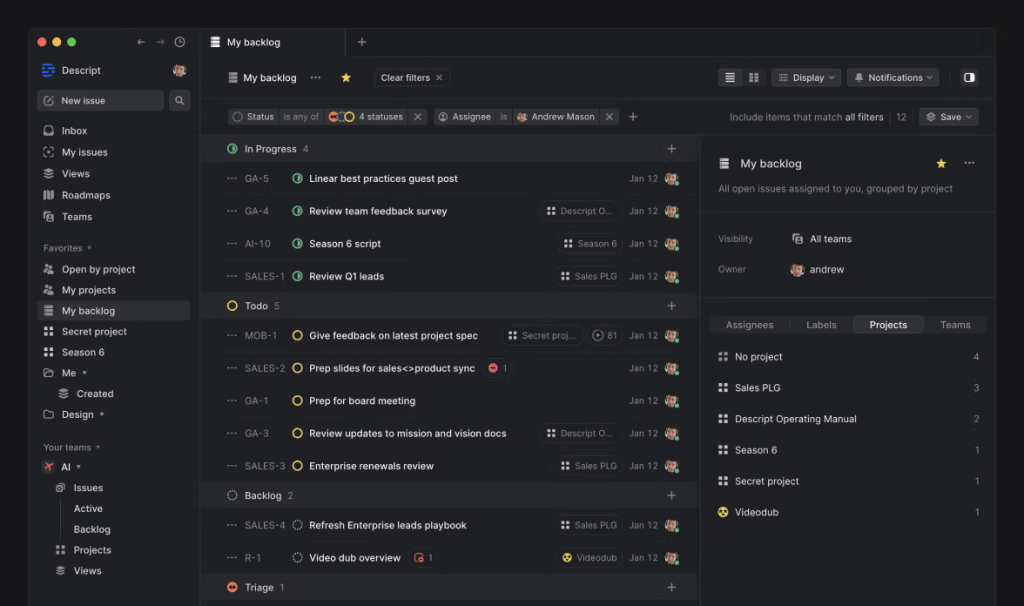The height and width of the screenshot is (606, 1024).
Task: Change status icon of Video dub overview
Action: (x=297, y=558)
